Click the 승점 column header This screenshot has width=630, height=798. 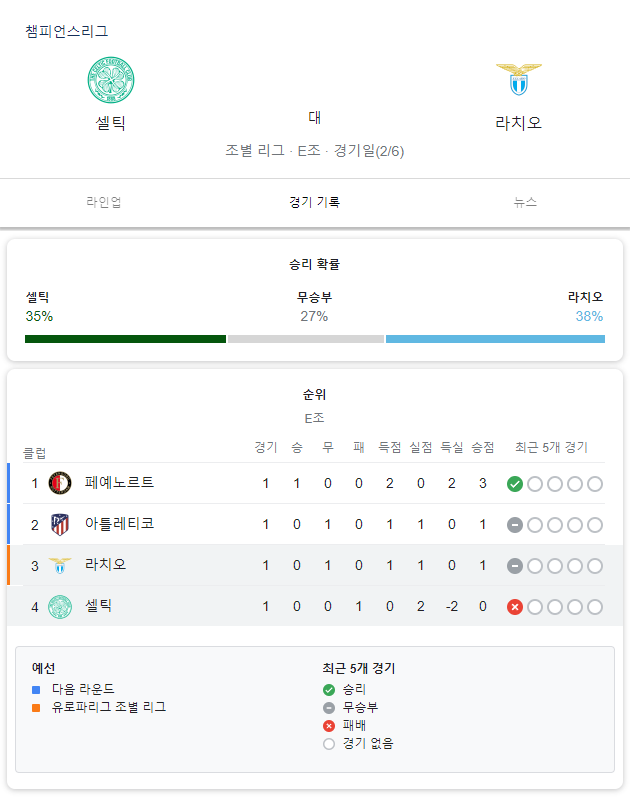tap(482, 447)
